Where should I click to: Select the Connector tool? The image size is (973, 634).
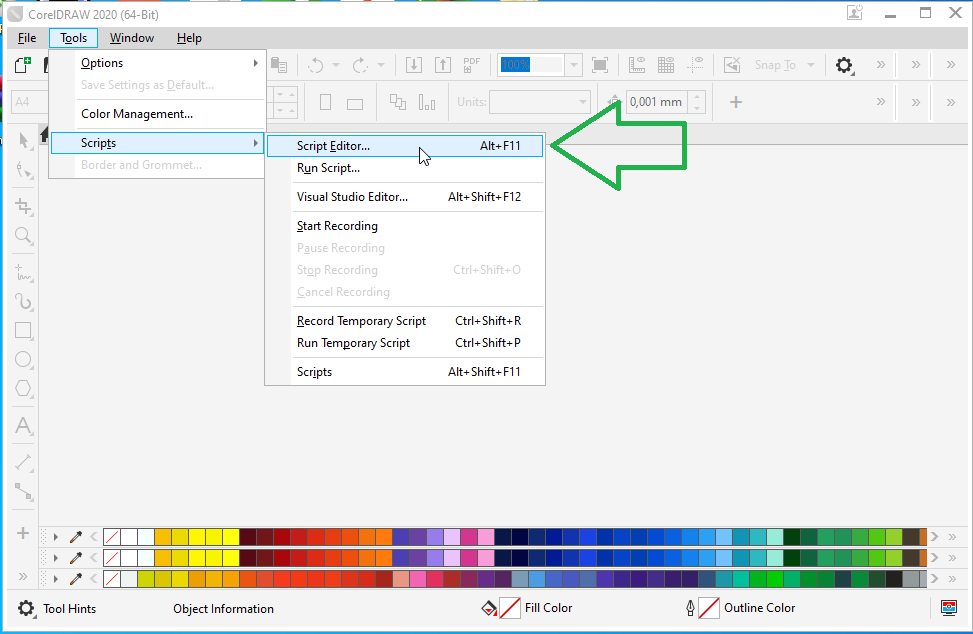click(x=24, y=491)
